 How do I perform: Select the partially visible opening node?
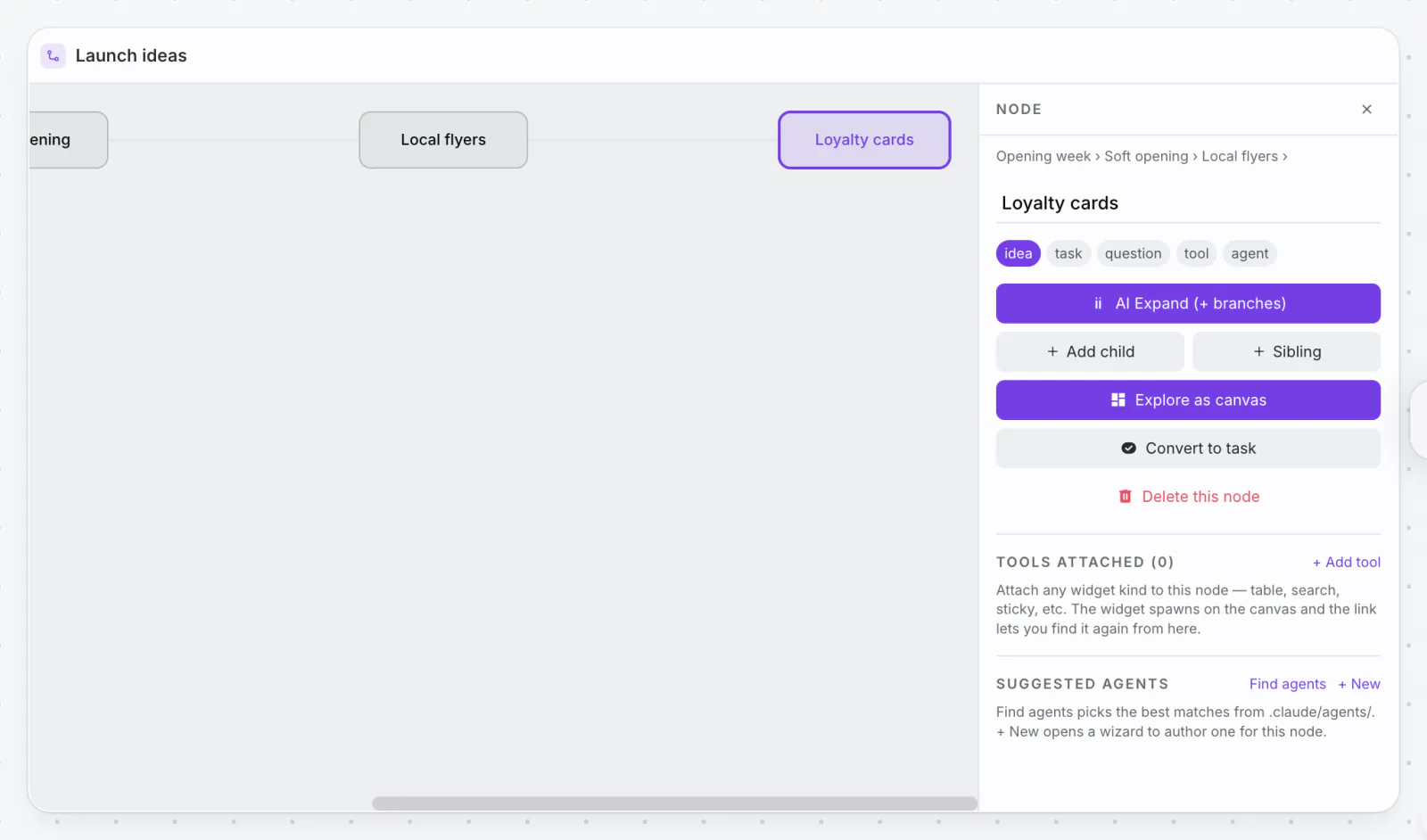(x=68, y=140)
